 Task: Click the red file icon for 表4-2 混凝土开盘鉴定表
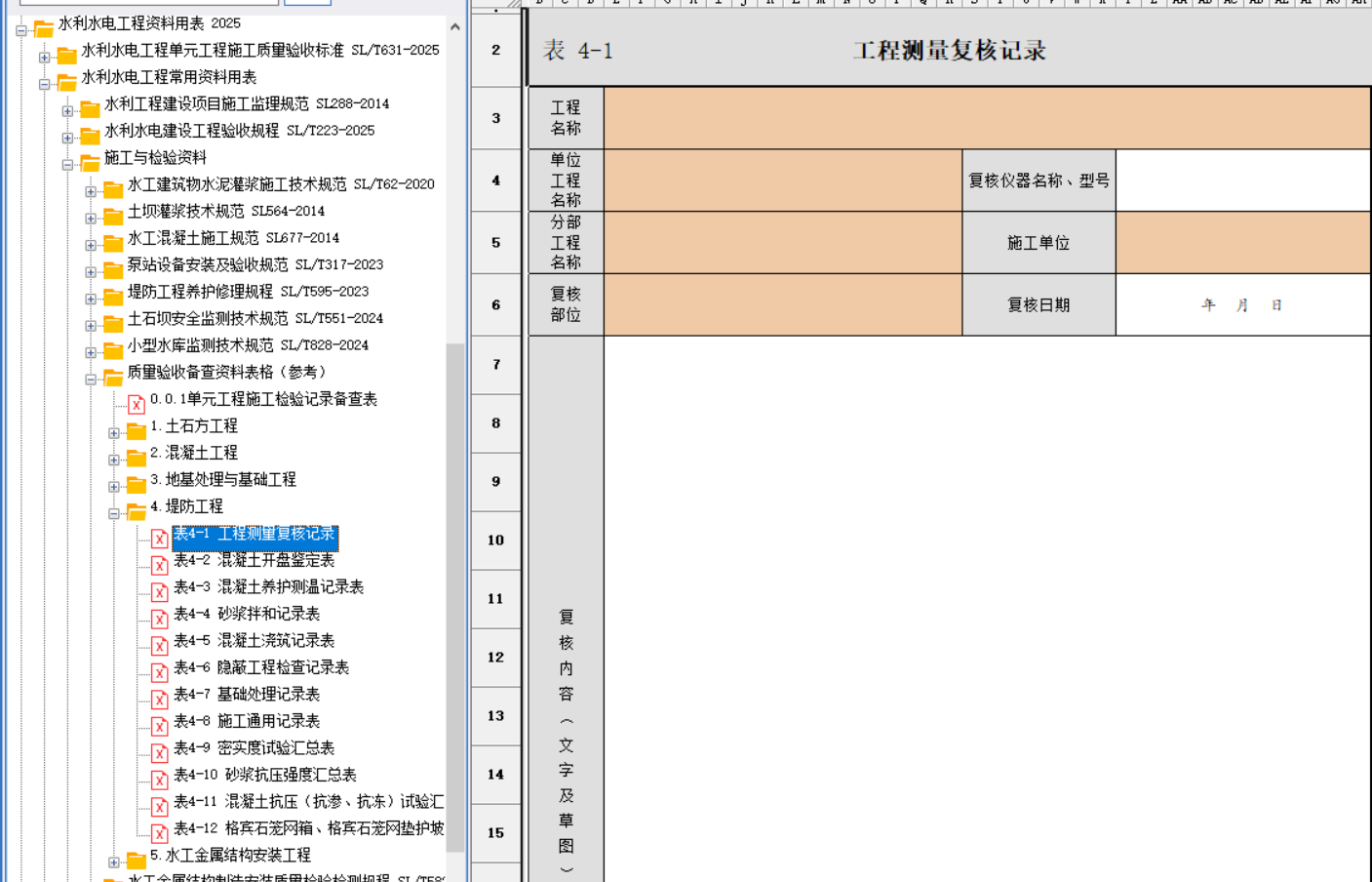(159, 564)
